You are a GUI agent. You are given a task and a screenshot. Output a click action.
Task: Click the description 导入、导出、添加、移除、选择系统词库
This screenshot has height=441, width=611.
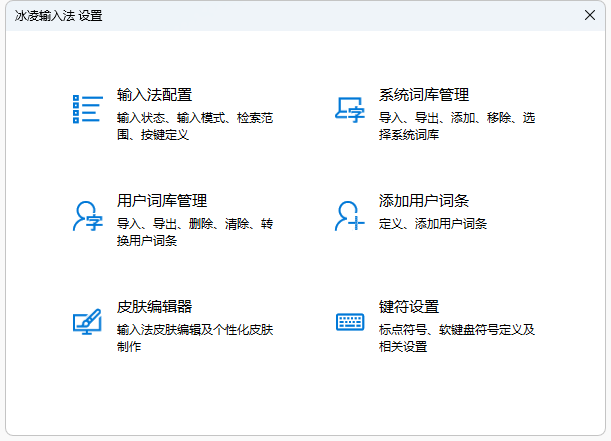[x=456, y=126]
